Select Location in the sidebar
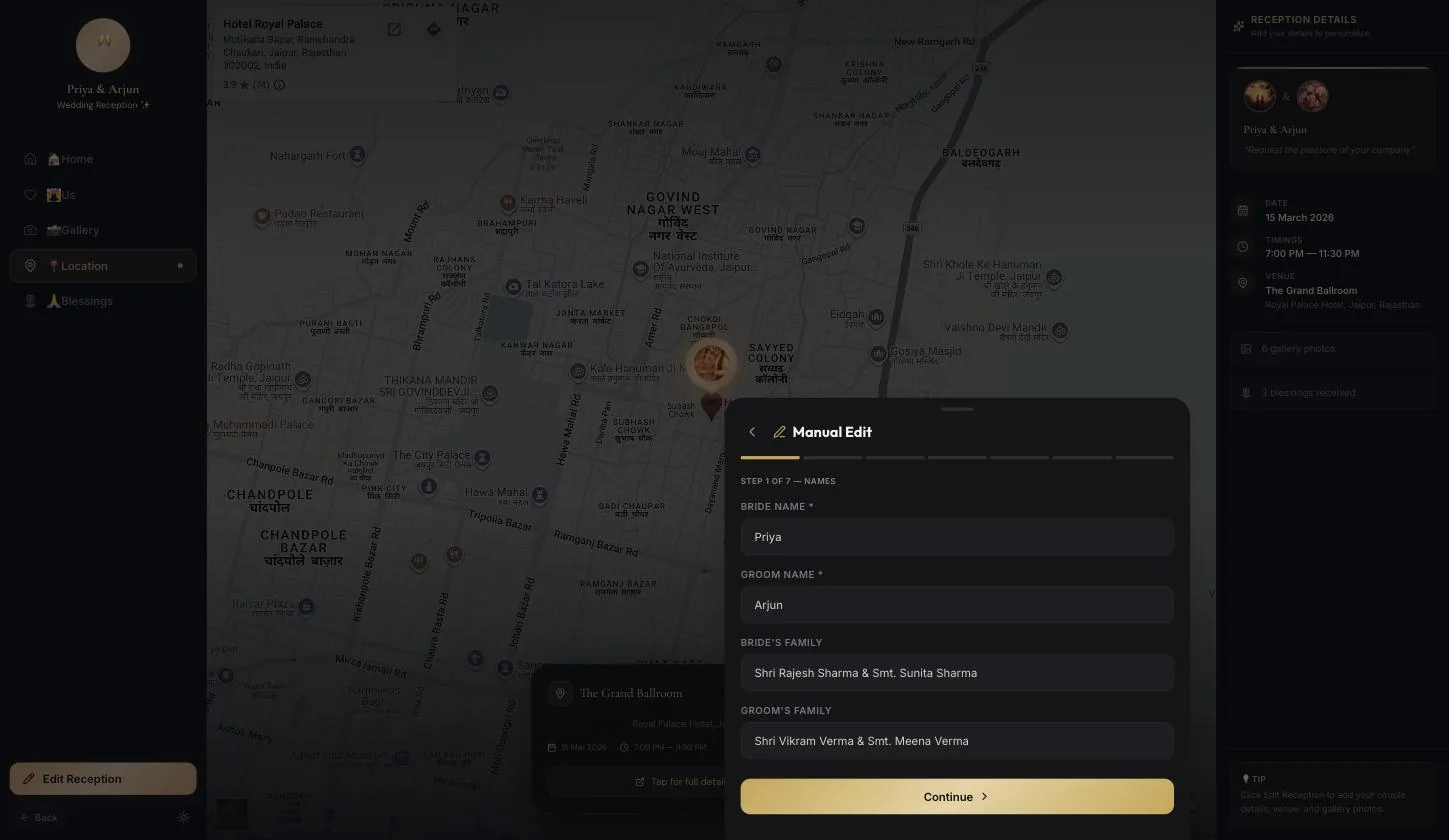Viewport: 1449px width, 840px height. (x=103, y=266)
